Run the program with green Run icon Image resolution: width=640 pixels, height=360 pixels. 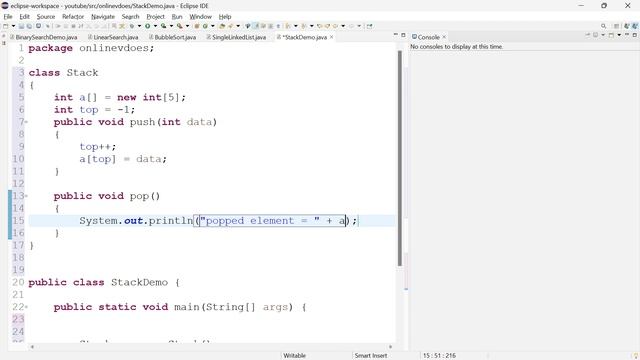coord(147,26)
